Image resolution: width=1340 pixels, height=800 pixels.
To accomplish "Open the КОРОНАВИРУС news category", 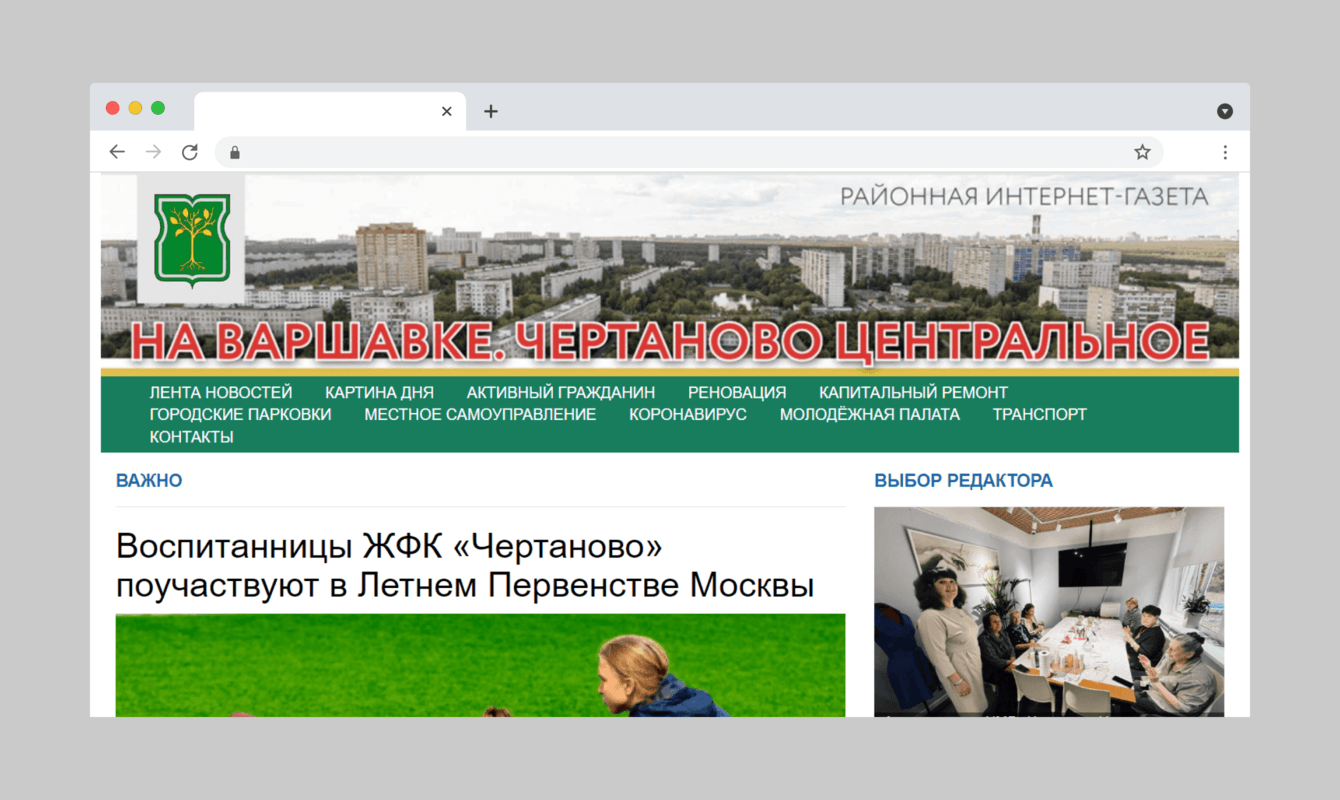I will pyautogui.click(x=687, y=414).
